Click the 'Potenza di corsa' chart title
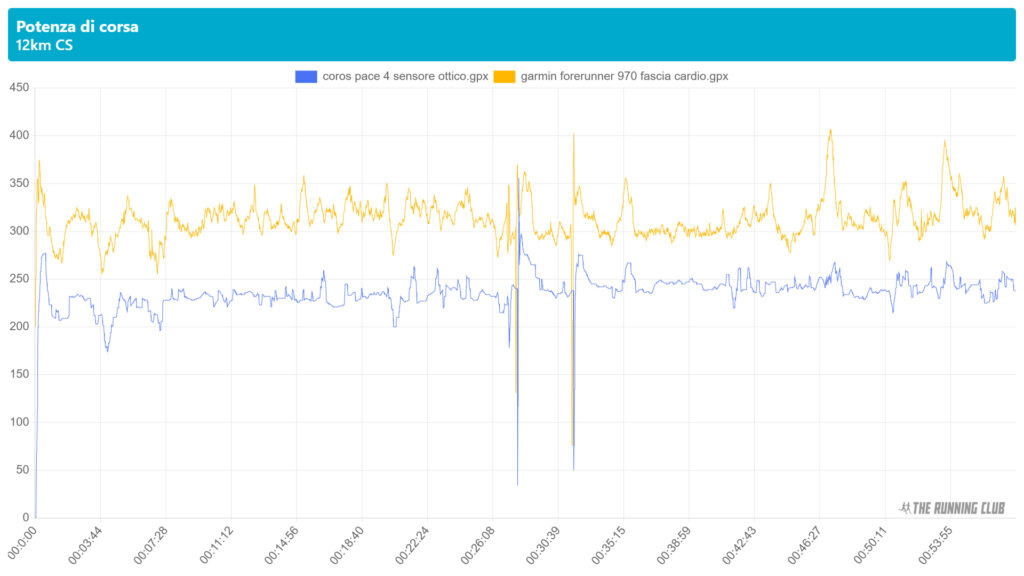The height and width of the screenshot is (576, 1024). tap(77, 27)
